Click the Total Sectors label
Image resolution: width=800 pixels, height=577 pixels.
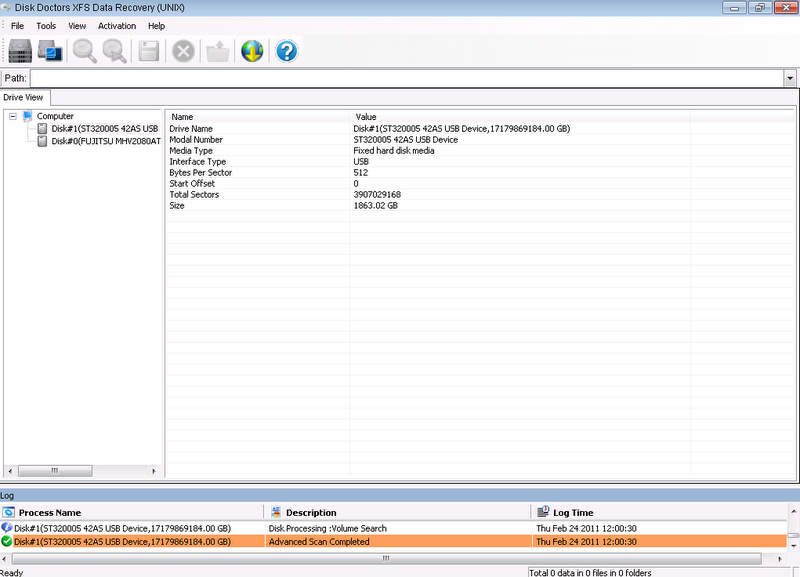coord(194,194)
